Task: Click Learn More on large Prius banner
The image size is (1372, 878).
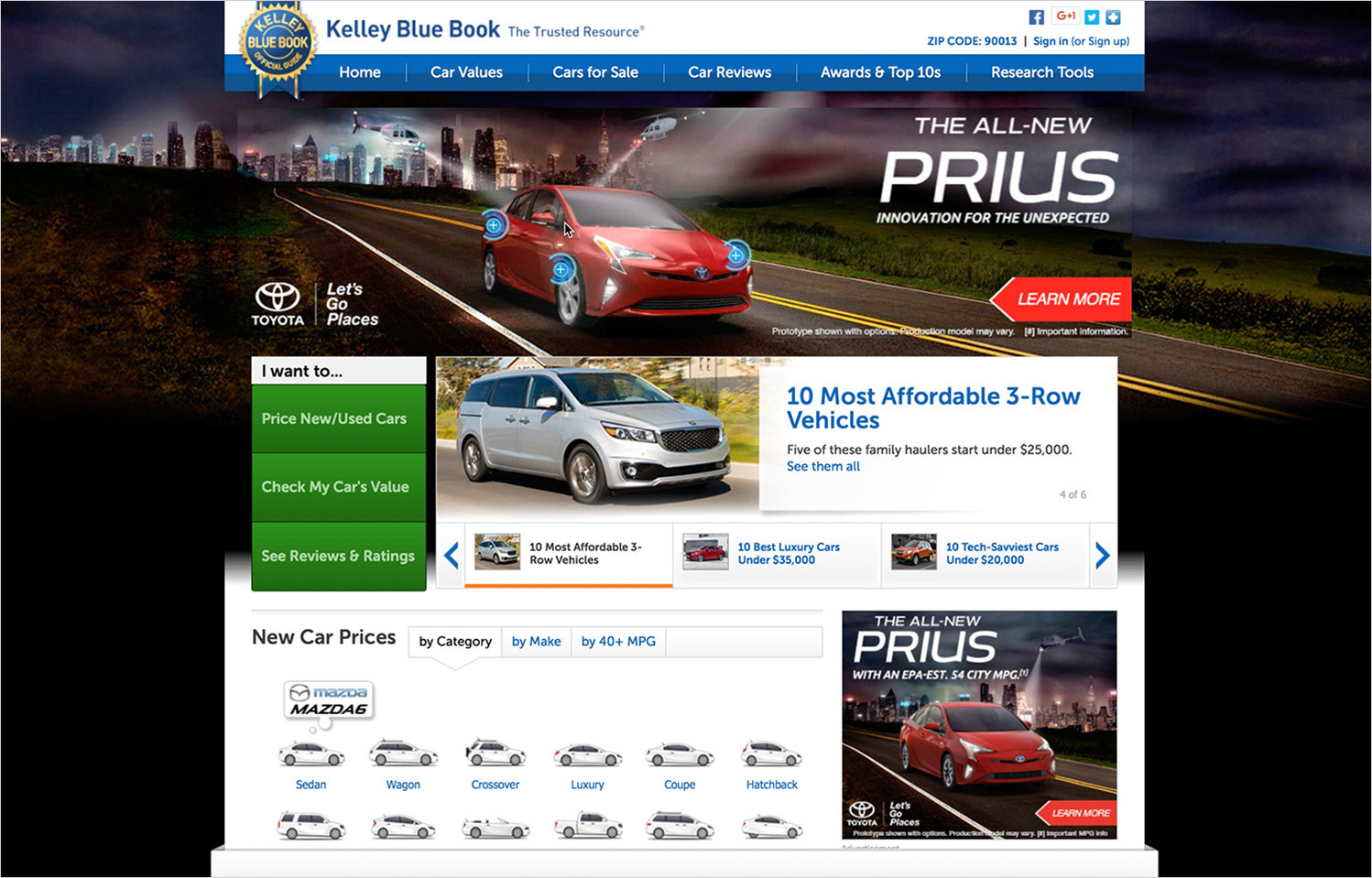Action: (x=1062, y=299)
